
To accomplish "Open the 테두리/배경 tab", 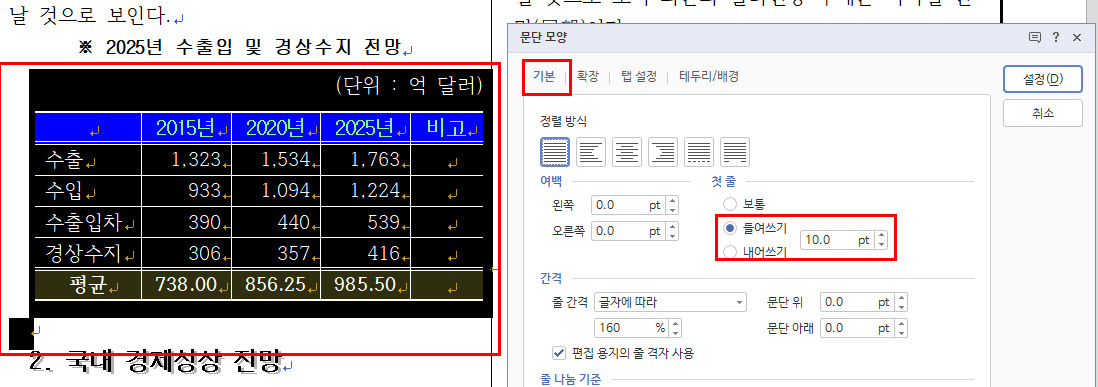I will pyautogui.click(x=709, y=76).
